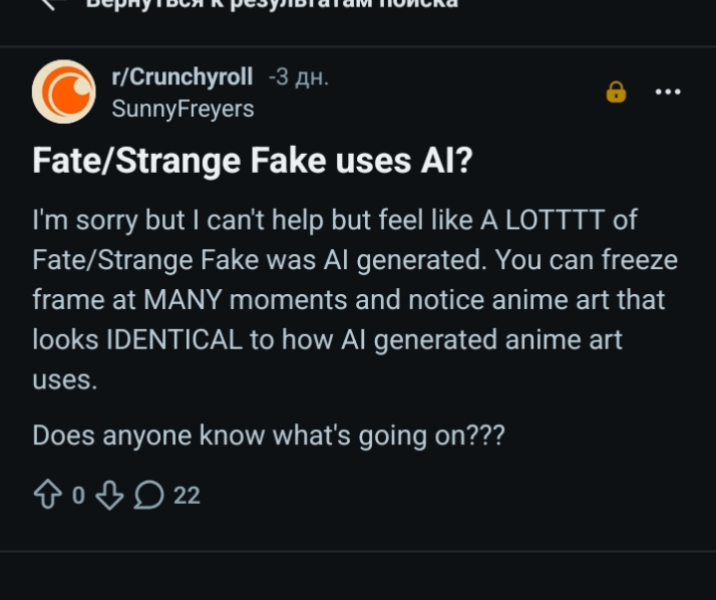Click the "Fate/Strange Fake uses AI?" title

pos(251,162)
